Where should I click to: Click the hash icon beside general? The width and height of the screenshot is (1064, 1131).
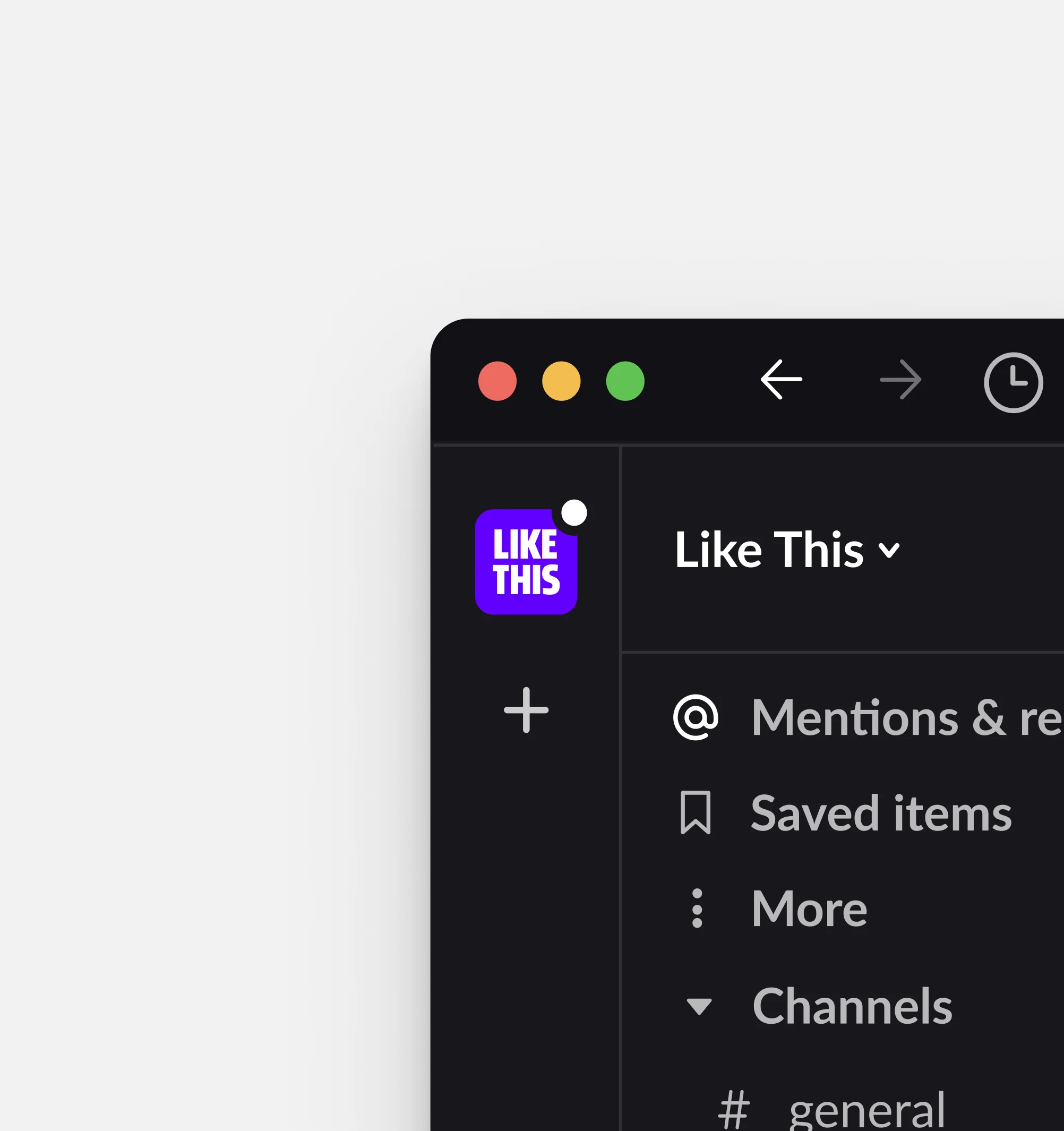734,1109
